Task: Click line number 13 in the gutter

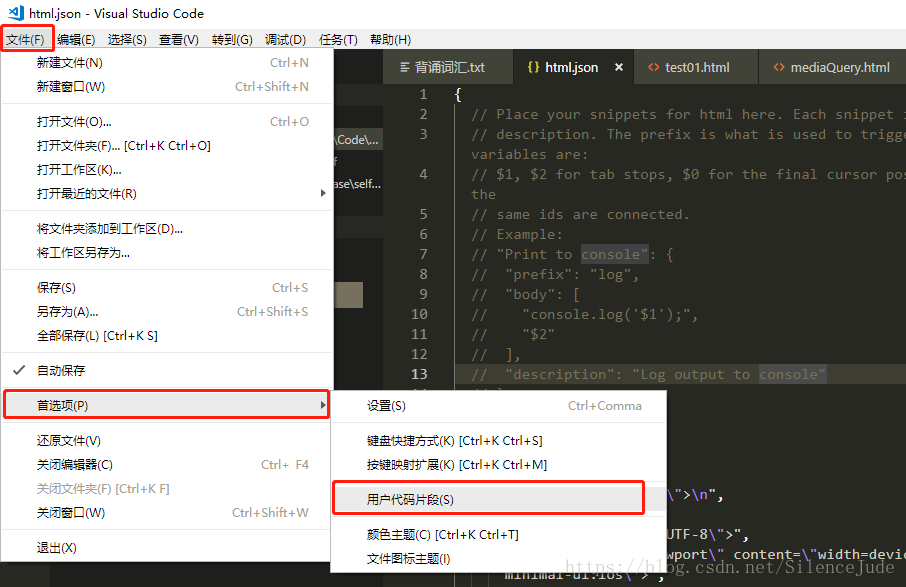Action: pos(419,374)
